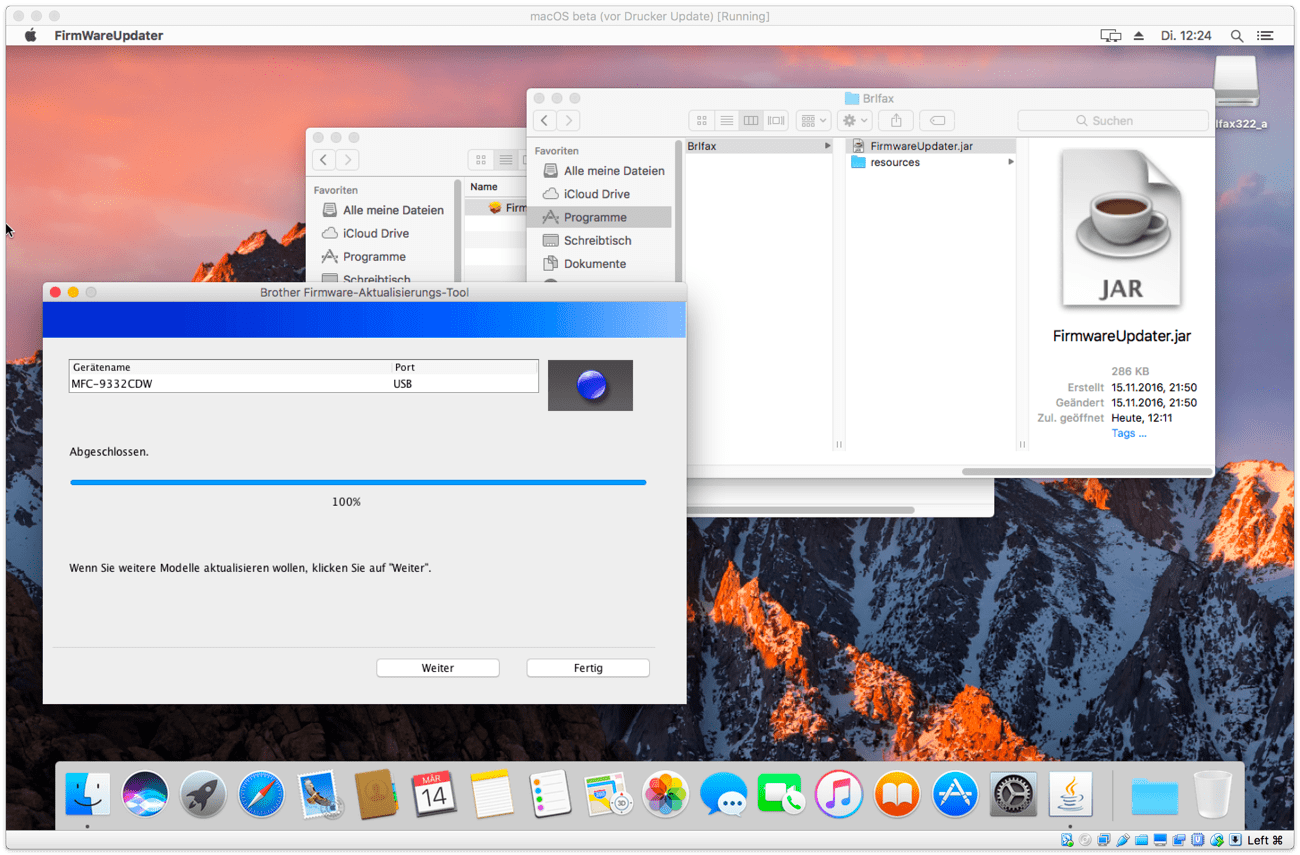Click the Di. 12:24 clock
Viewport: 1300px width, 855px height.
coord(1186,35)
